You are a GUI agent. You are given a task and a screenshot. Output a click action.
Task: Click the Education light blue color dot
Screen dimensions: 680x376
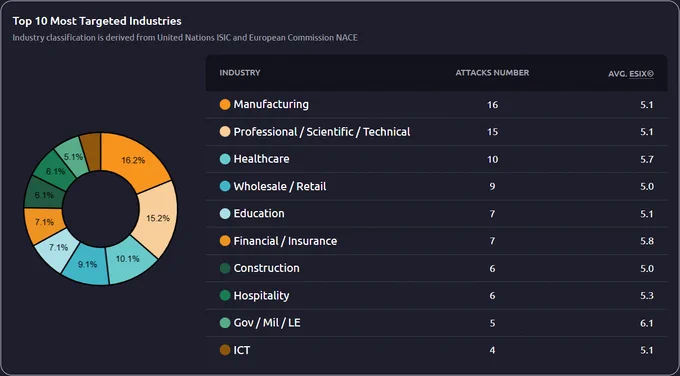coord(225,214)
